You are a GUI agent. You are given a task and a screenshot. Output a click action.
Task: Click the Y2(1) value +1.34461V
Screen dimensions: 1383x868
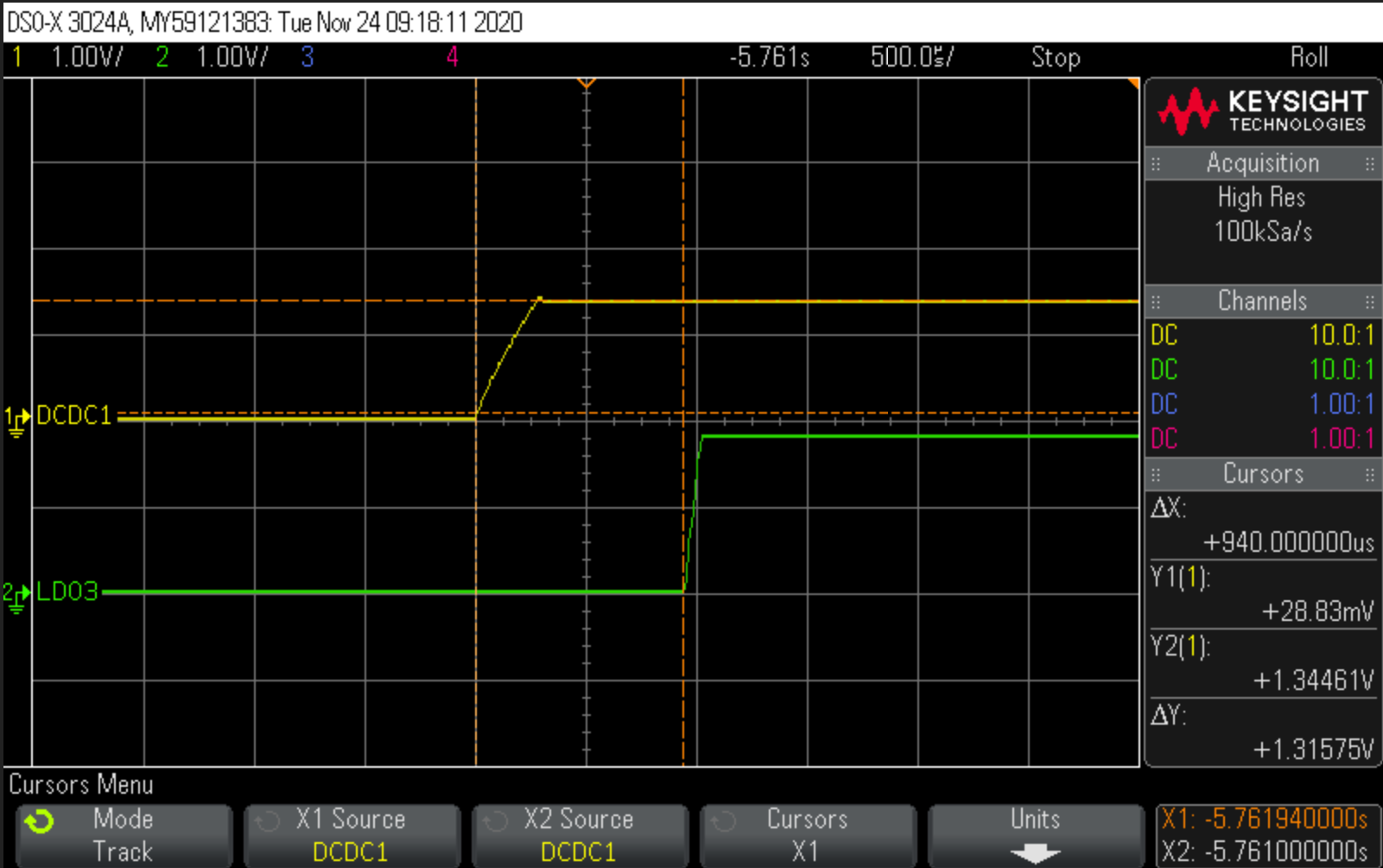coord(1314,681)
